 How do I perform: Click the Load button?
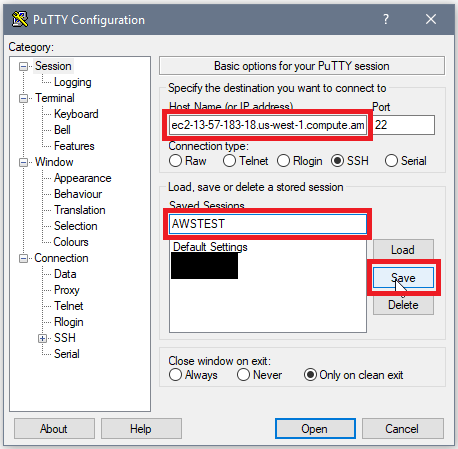pyautogui.click(x=403, y=250)
